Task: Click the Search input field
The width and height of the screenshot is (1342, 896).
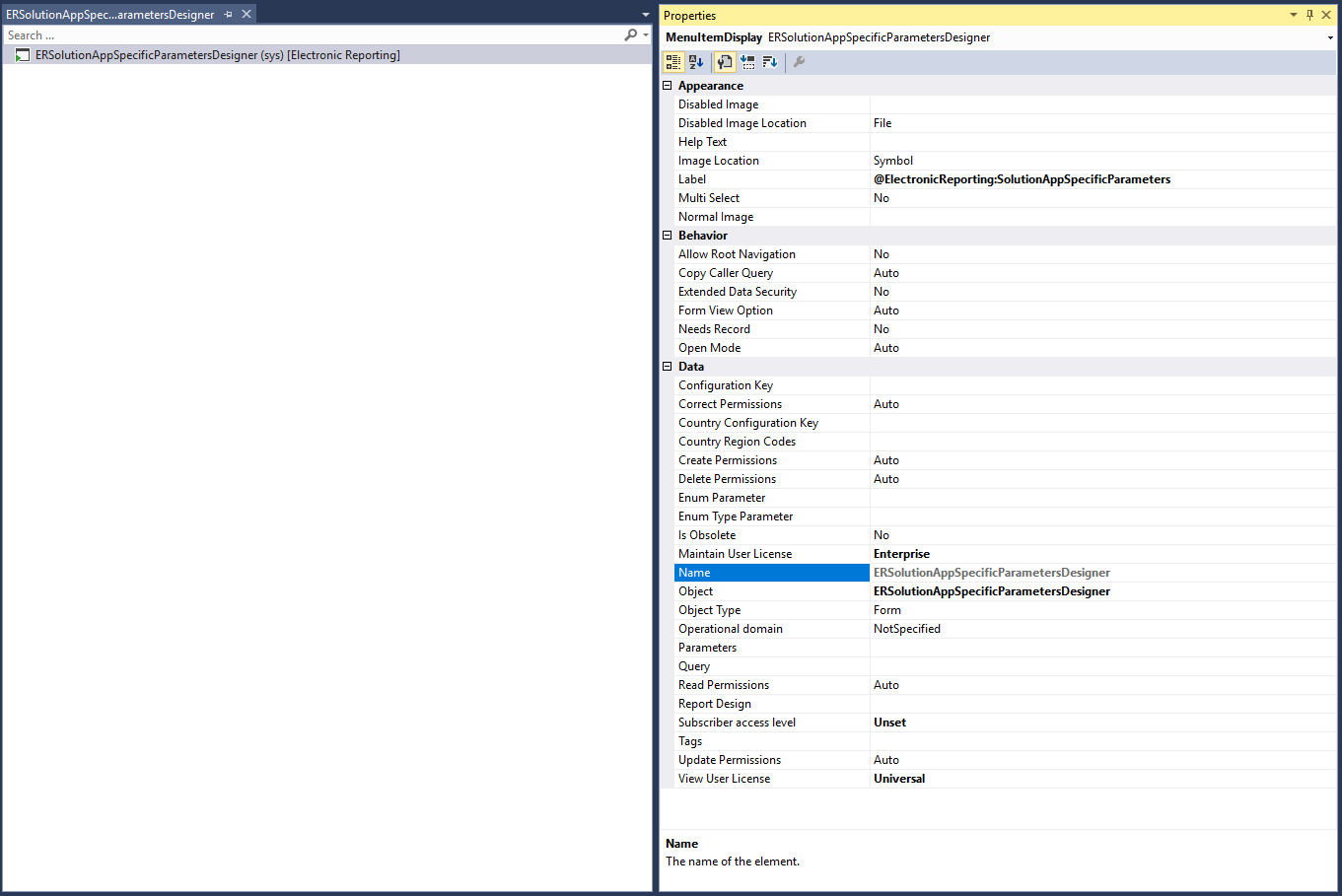Action: point(312,35)
